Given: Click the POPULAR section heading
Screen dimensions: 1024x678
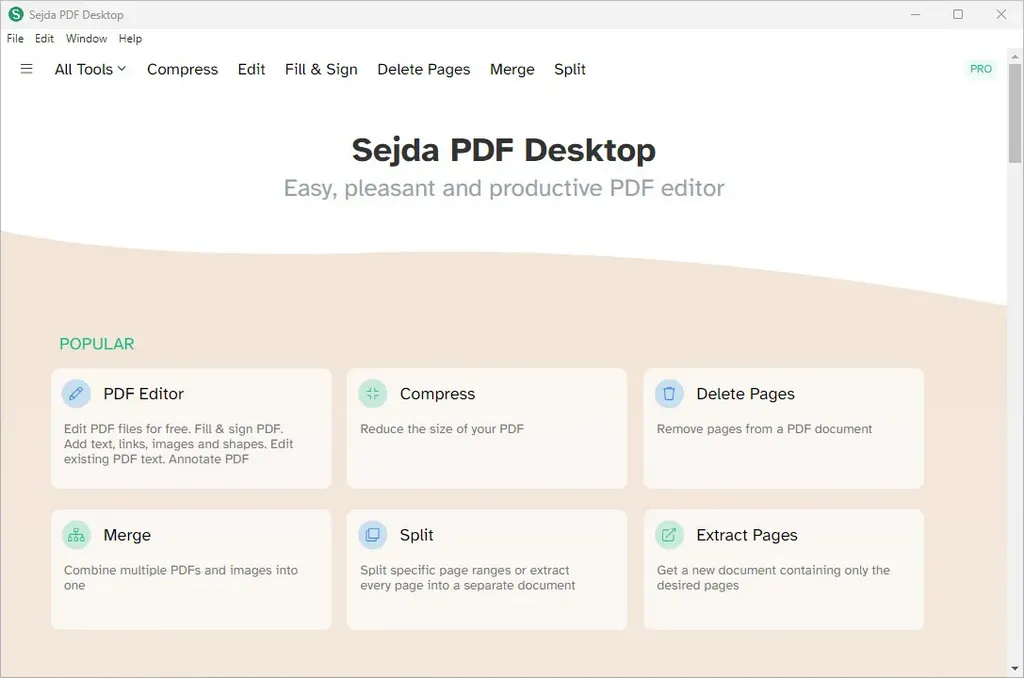Looking at the screenshot, I should 97,344.
